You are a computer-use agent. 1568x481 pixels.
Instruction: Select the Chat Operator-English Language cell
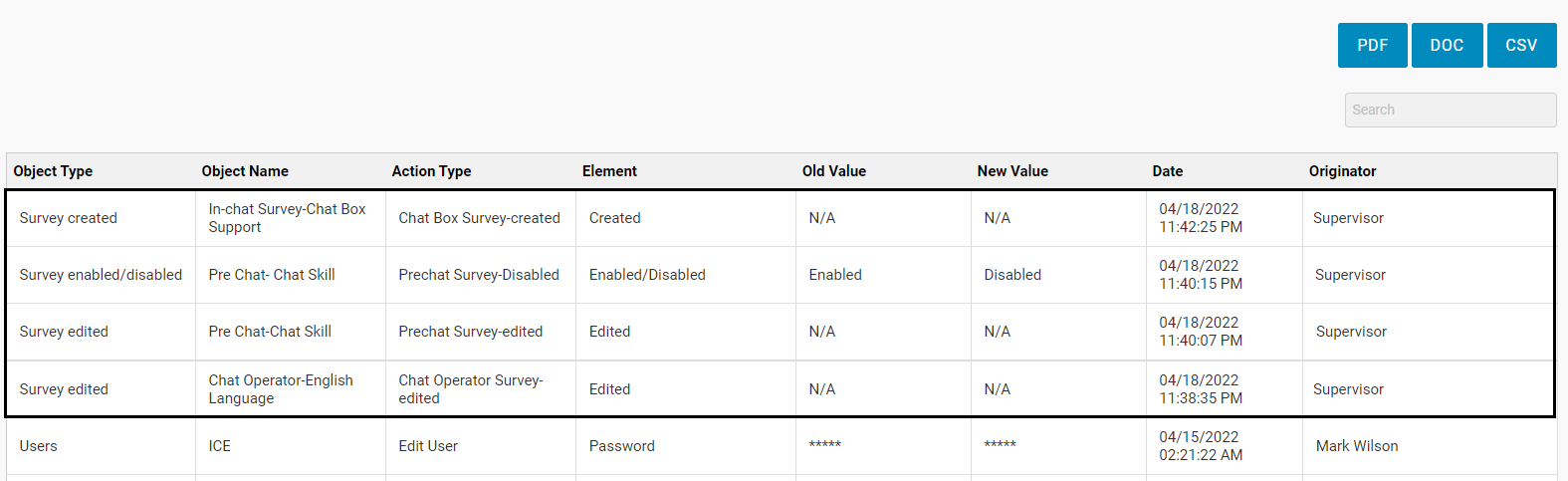(281, 389)
